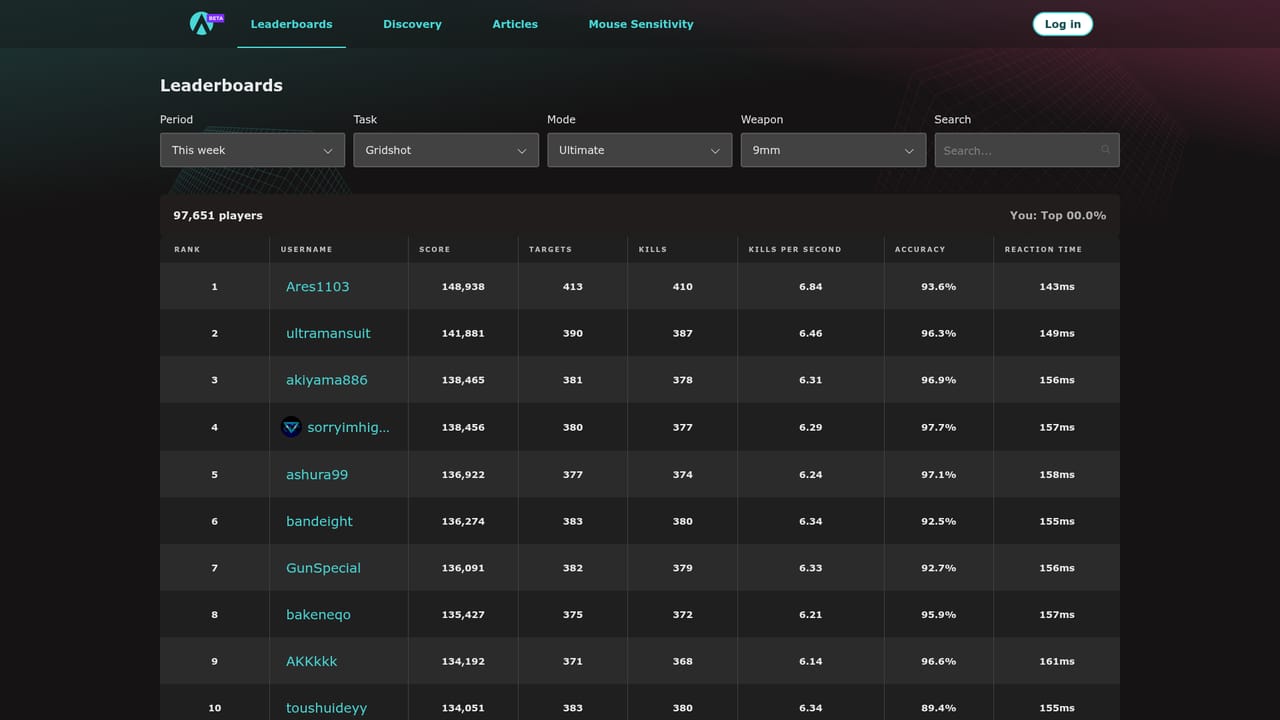Screen dimensions: 1280x720
Task: Open Ares1103's player profile
Action: tap(318, 287)
